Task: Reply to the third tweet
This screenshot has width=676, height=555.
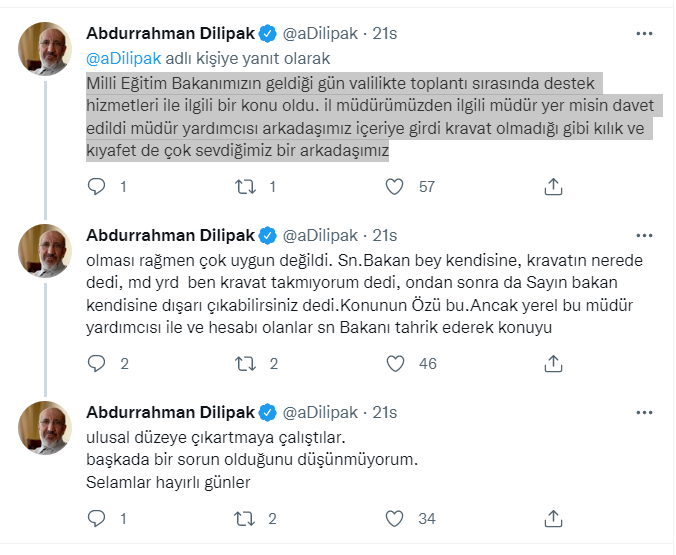Action: 97,518
